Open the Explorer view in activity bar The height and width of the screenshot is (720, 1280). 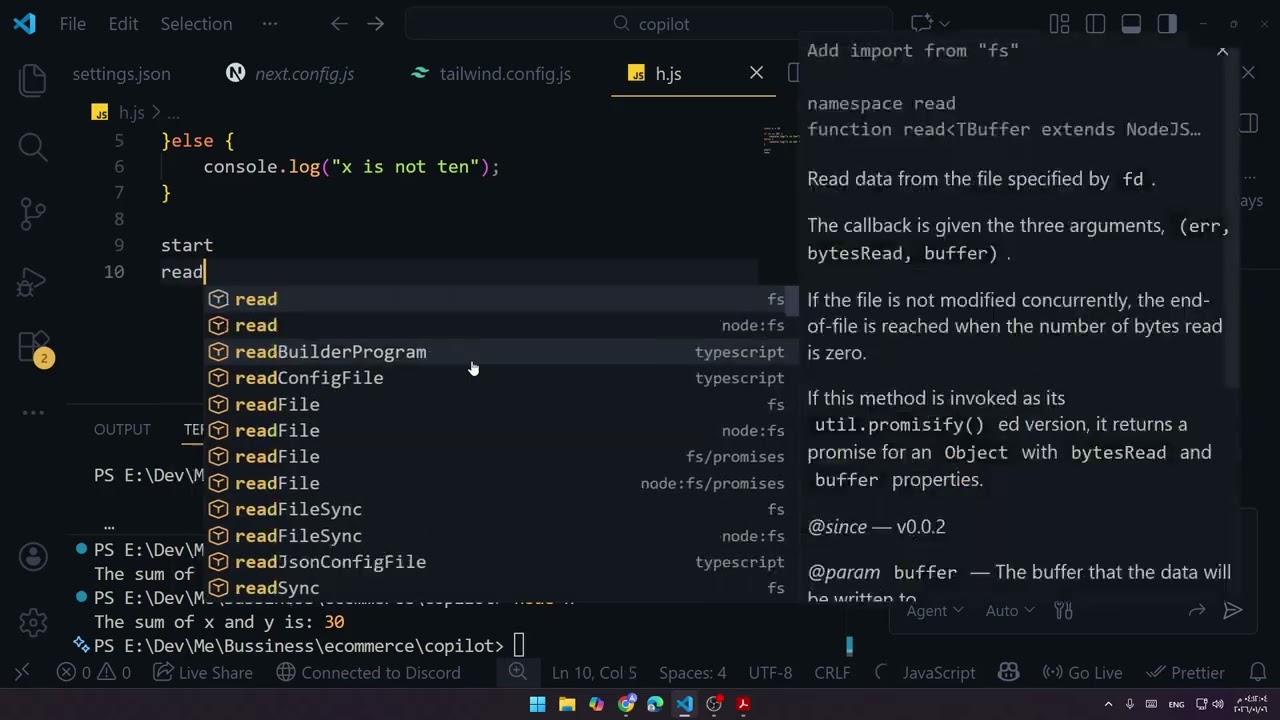pos(33,80)
